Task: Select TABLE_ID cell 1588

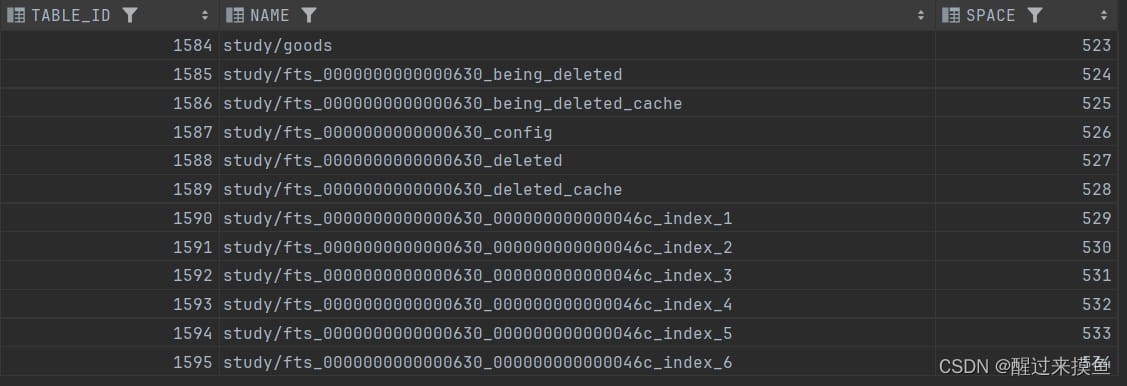Action: [109, 160]
